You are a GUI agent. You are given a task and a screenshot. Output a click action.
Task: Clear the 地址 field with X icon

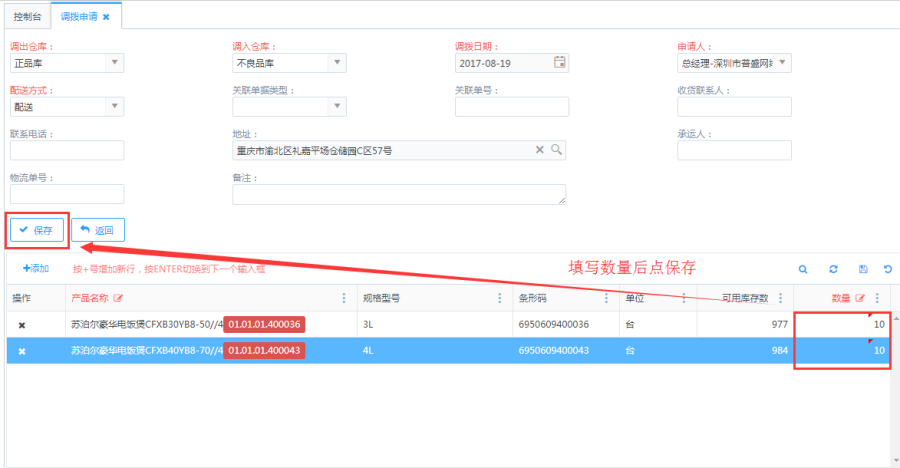coord(540,150)
